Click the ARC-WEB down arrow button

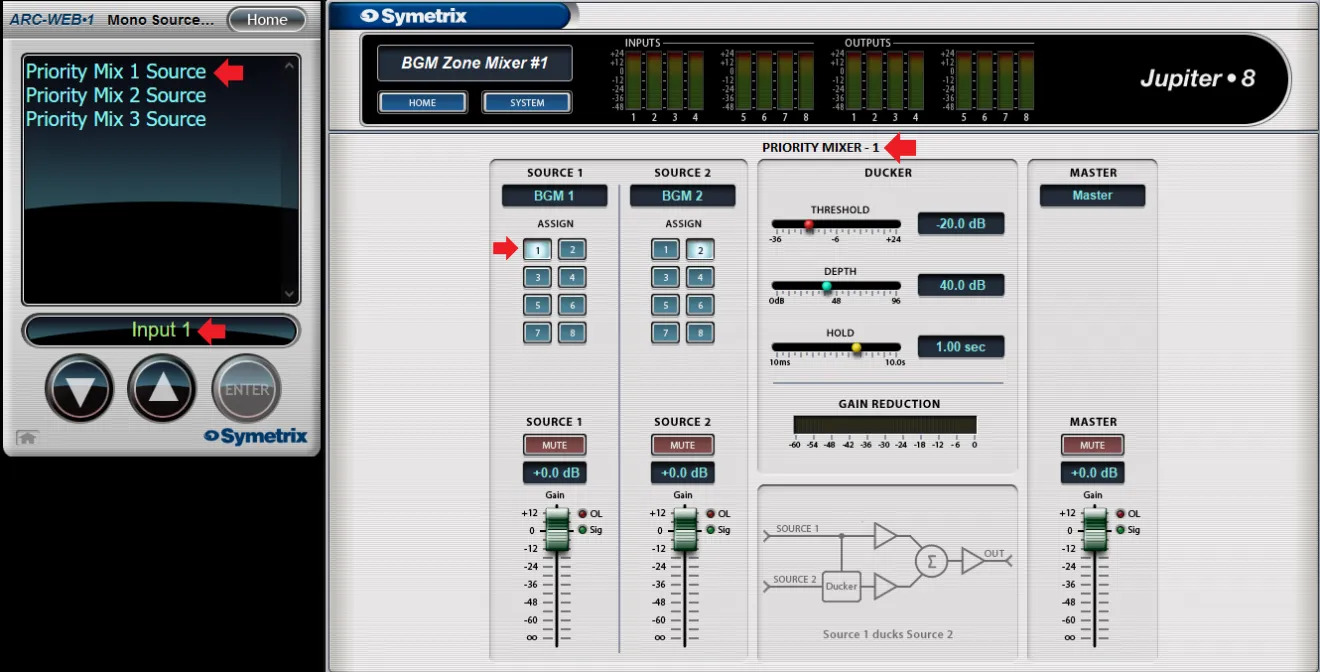pos(80,389)
